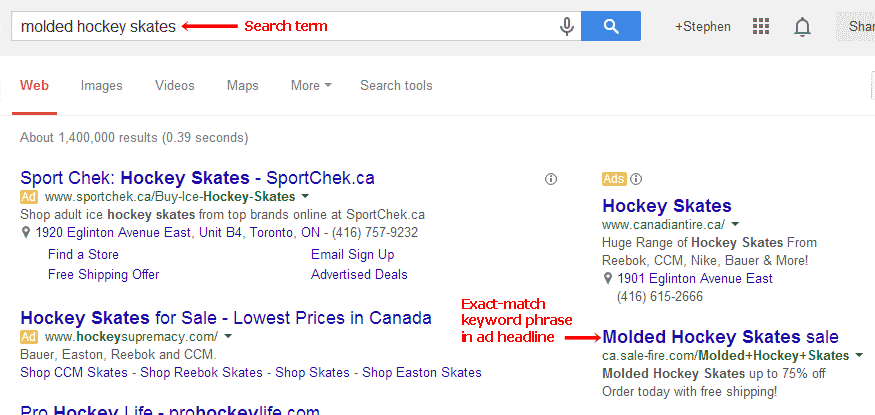
Task: Click map pin icon beside 1901 Eglinton address
Action: [608, 278]
